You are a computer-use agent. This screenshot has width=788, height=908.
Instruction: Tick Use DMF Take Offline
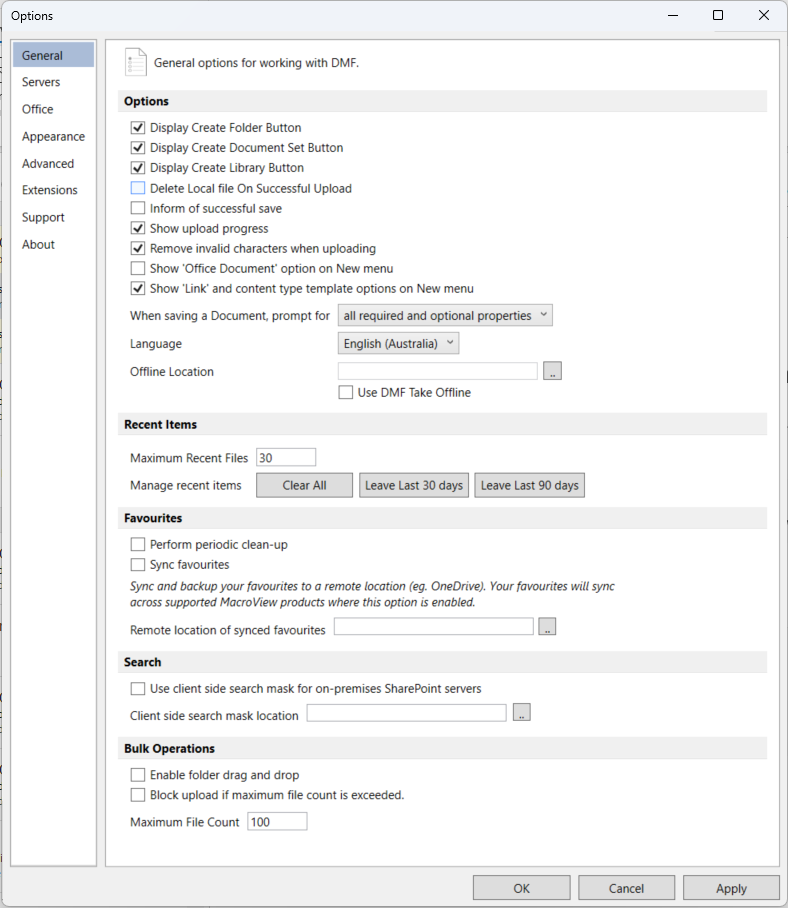pyautogui.click(x=346, y=392)
